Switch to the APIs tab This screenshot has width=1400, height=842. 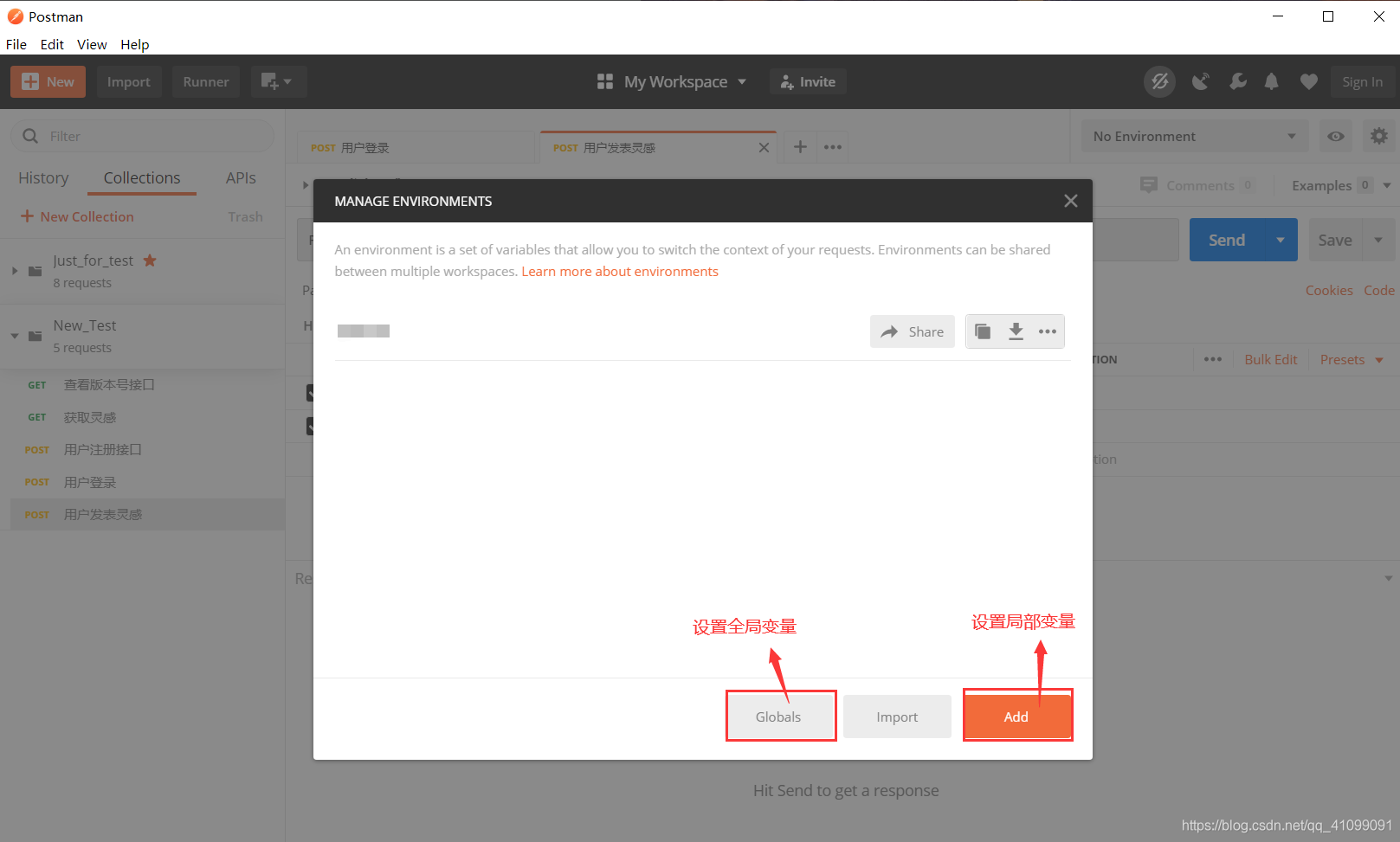coord(241,177)
